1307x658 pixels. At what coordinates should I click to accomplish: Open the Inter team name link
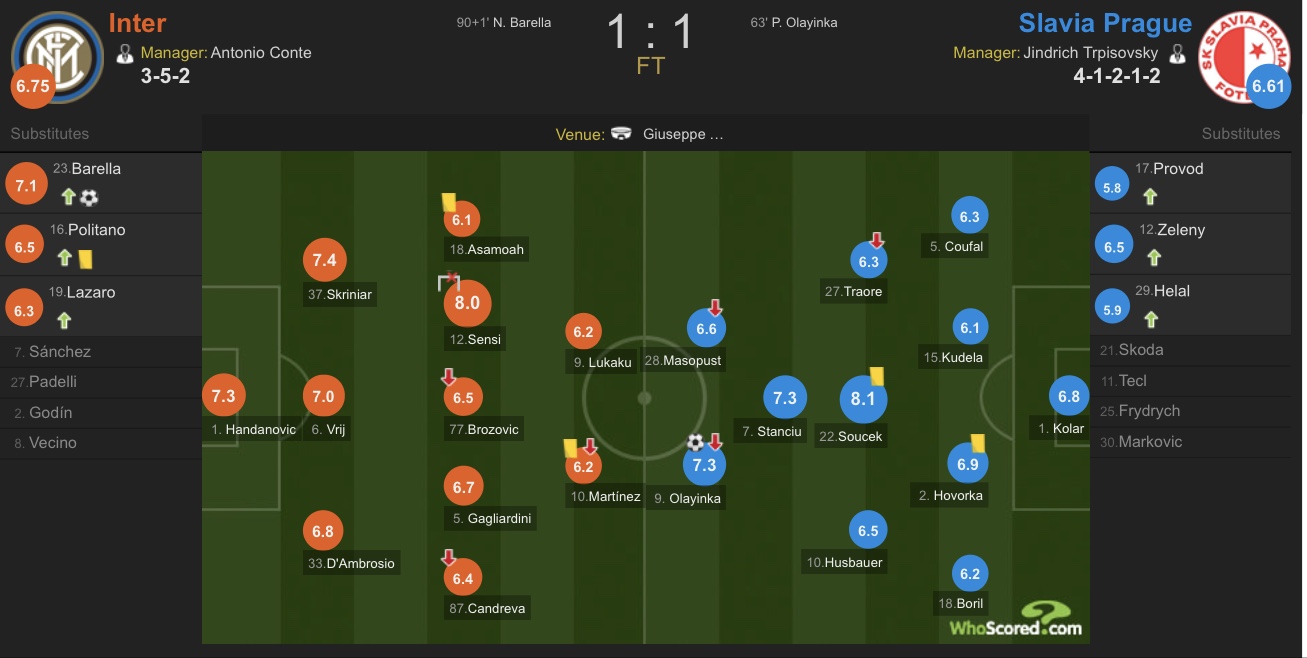(137, 23)
